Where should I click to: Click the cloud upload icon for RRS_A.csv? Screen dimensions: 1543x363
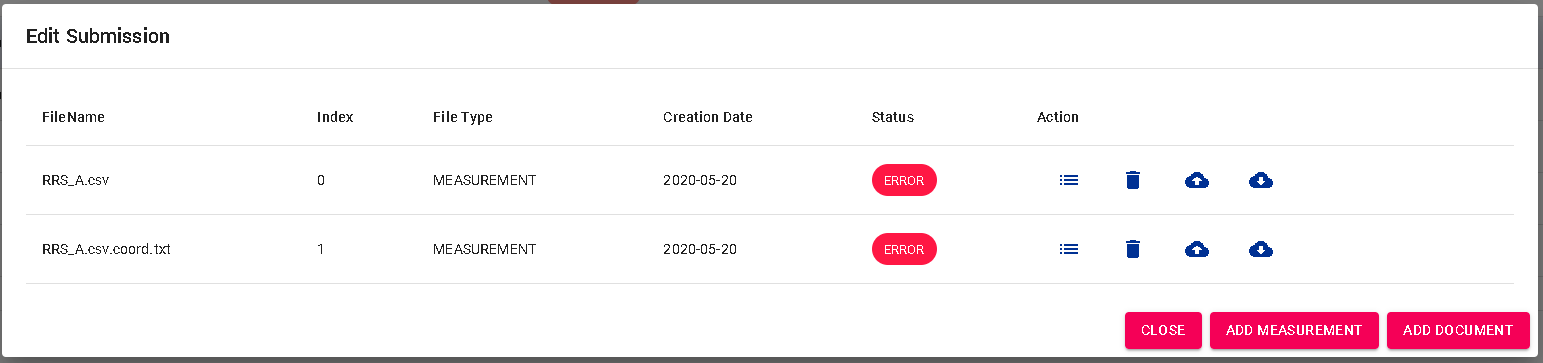tap(1197, 180)
